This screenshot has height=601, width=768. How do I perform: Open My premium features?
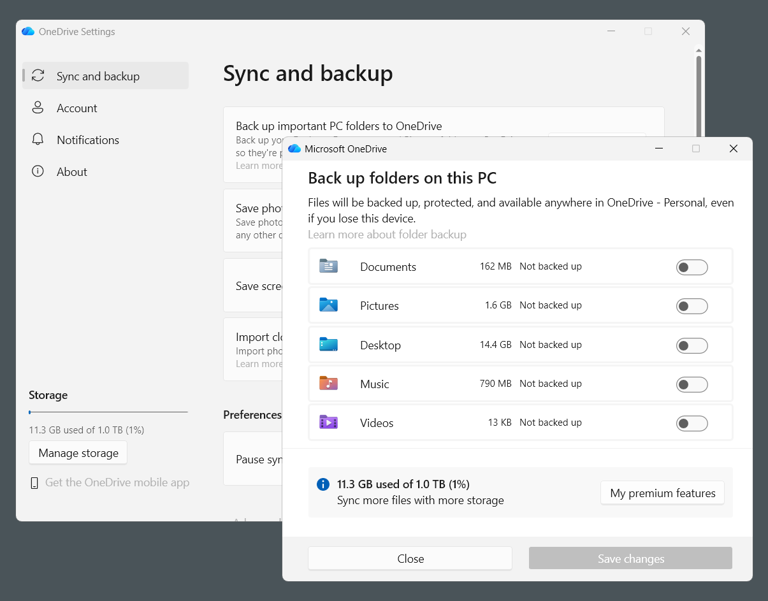pyautogui.click(x=662, y=493)
